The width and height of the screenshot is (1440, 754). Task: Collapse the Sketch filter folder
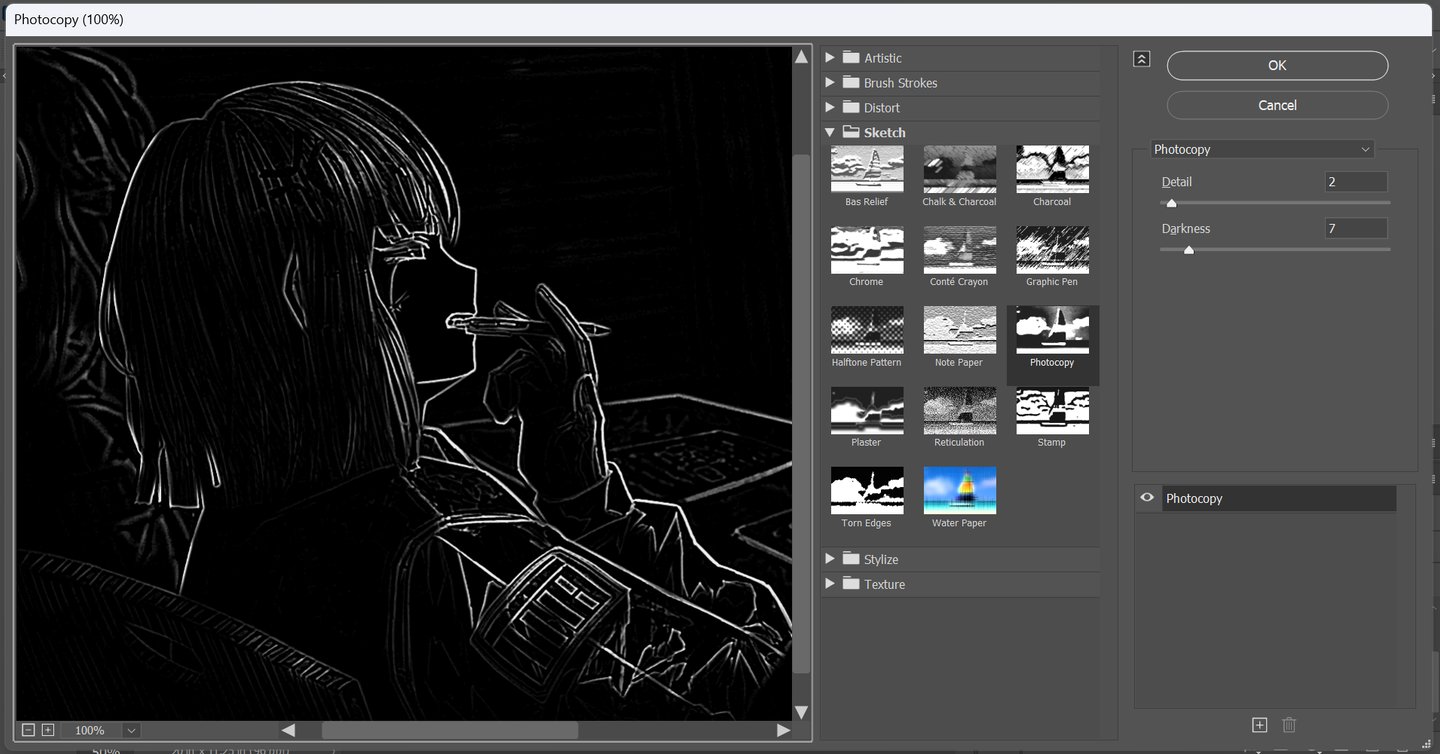tap(830, 132)
